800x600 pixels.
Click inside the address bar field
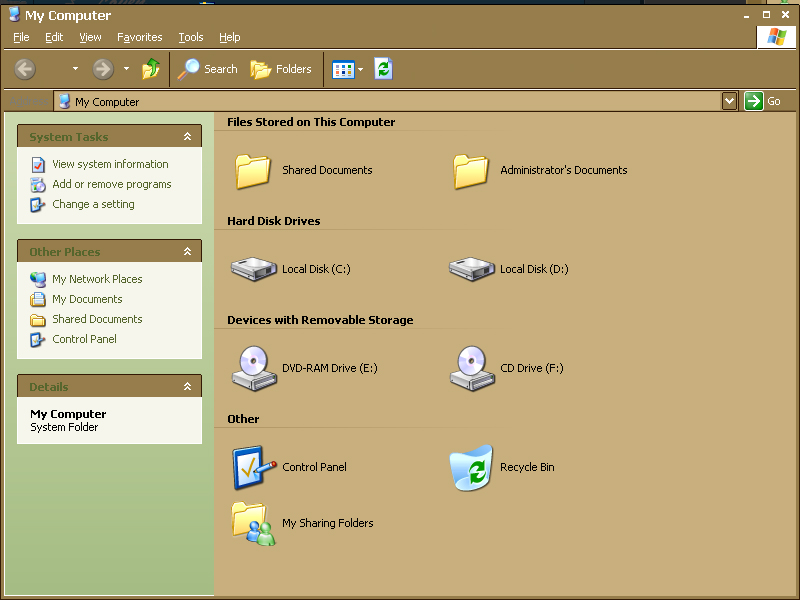click(400, 100)
